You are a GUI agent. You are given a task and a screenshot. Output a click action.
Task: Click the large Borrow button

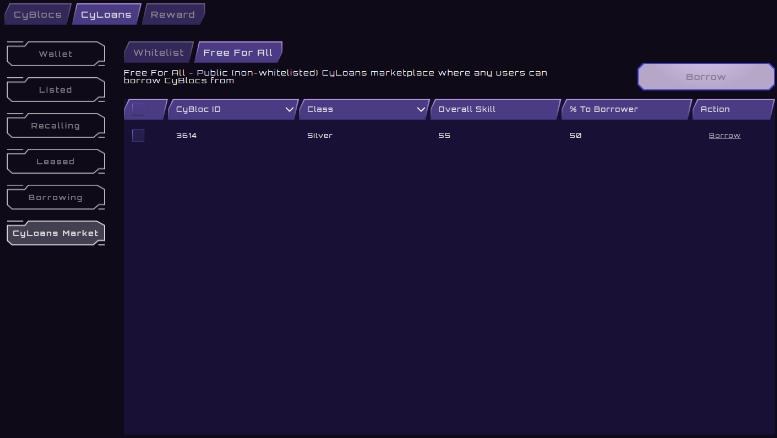coord(706,77)
